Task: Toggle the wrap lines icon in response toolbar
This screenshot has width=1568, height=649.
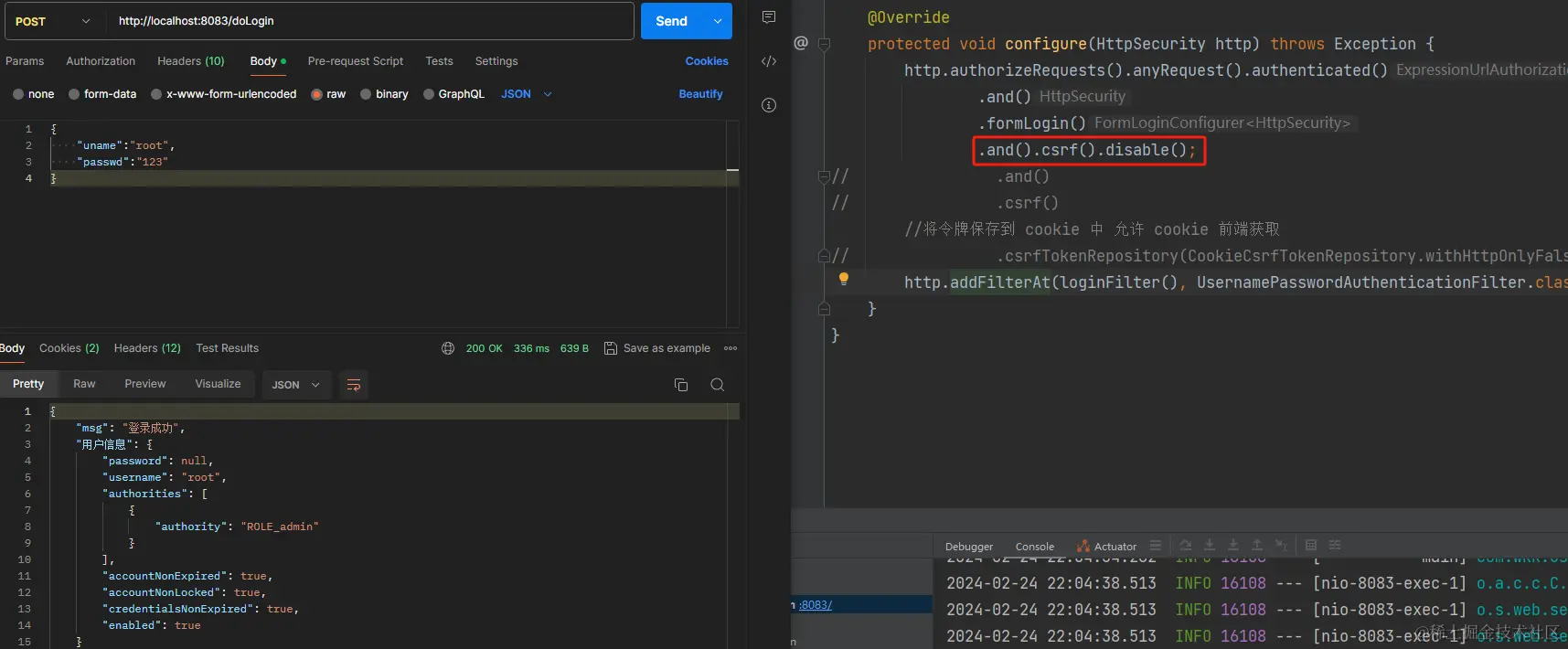Action: [x=354, y=385]
